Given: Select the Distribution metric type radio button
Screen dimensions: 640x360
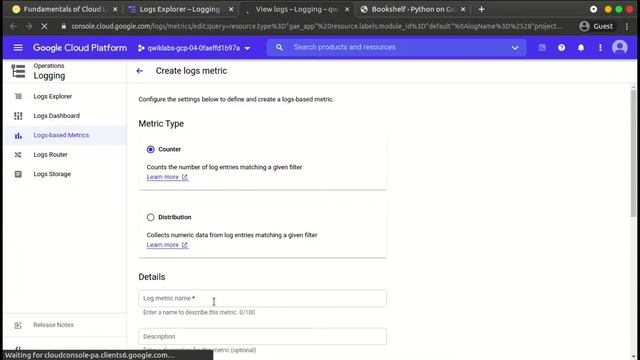Looking at the screenshot, I should coord(151,217).
